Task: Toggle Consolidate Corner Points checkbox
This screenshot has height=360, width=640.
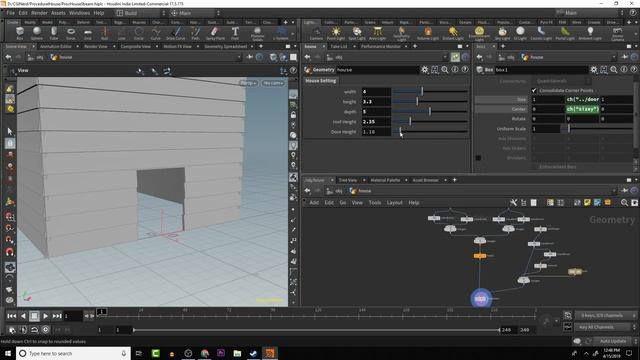Action: point(534,90)
